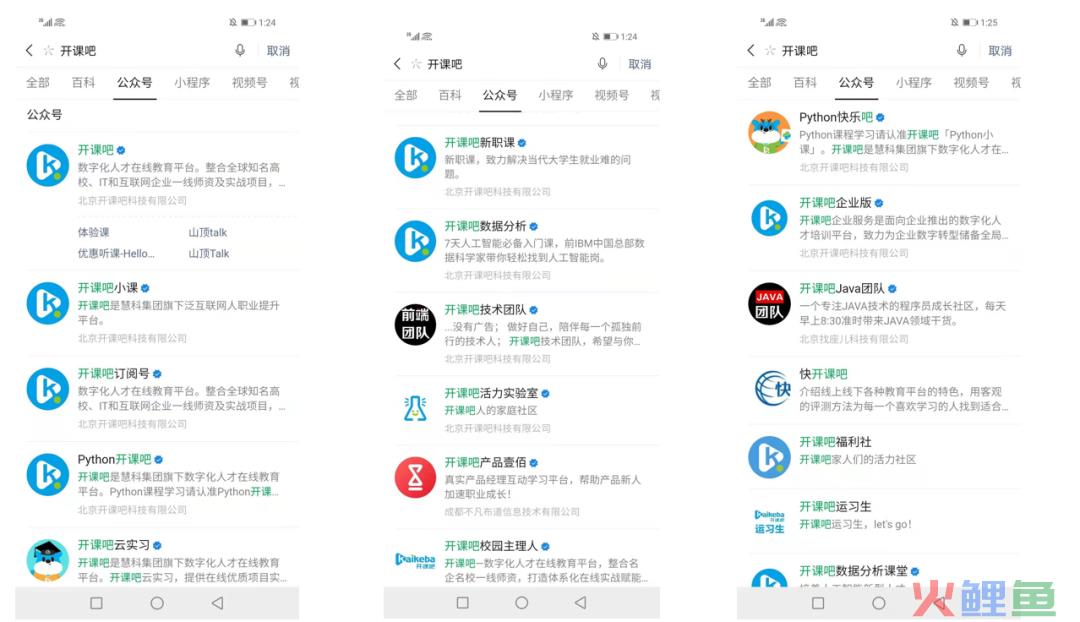Open 开课吧订阅号 account title
The height and width of the screenshot is (622, 1080).
(x=113, y=373)
